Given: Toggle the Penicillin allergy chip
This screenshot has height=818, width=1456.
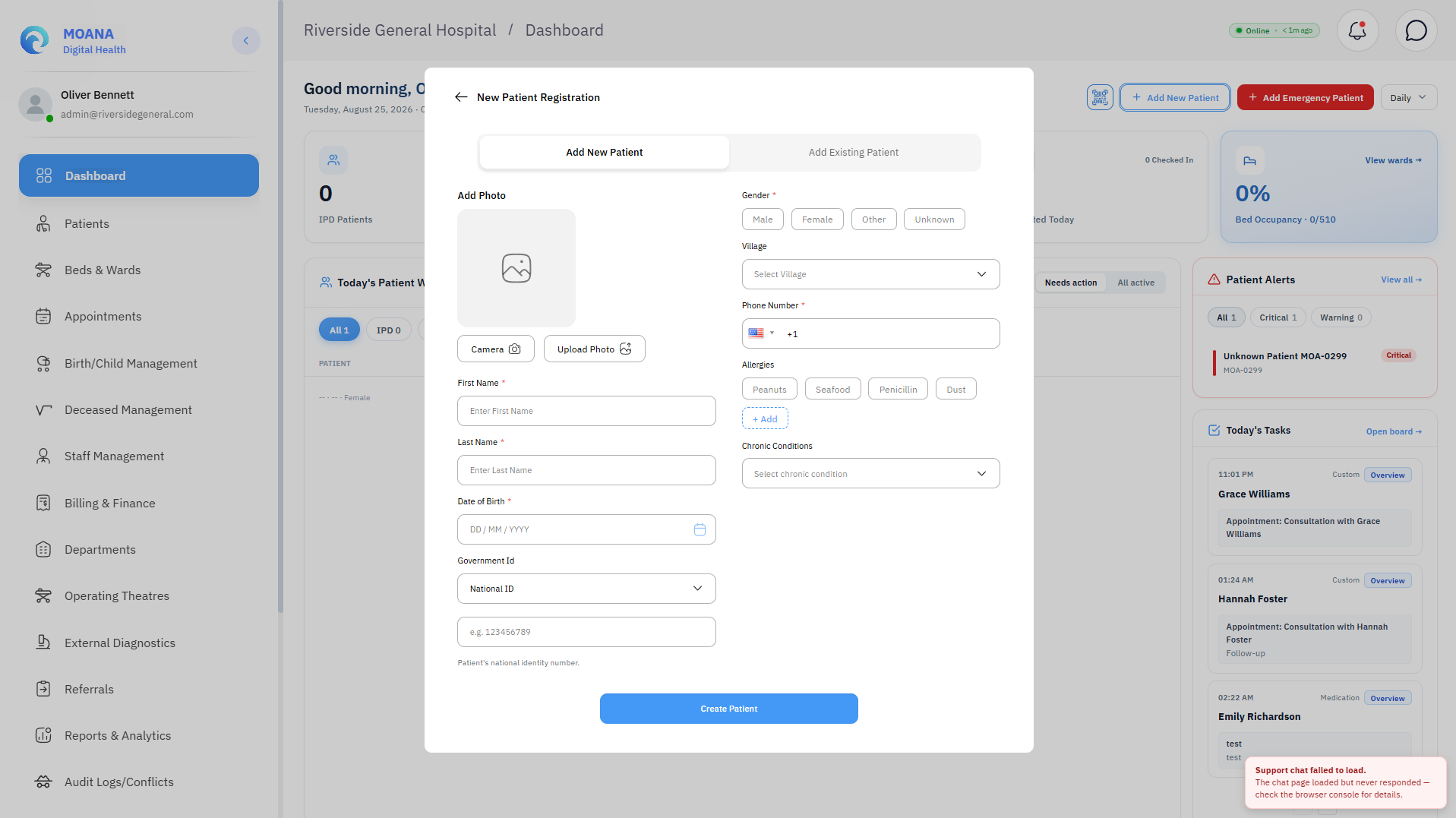Looking at the screenshot, I should pos(898,389).
